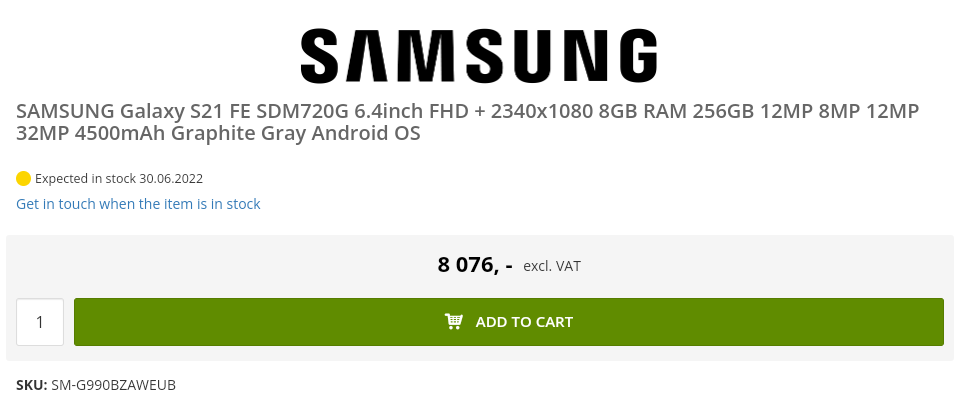Click the yellow stock status dot

[24, 179]
